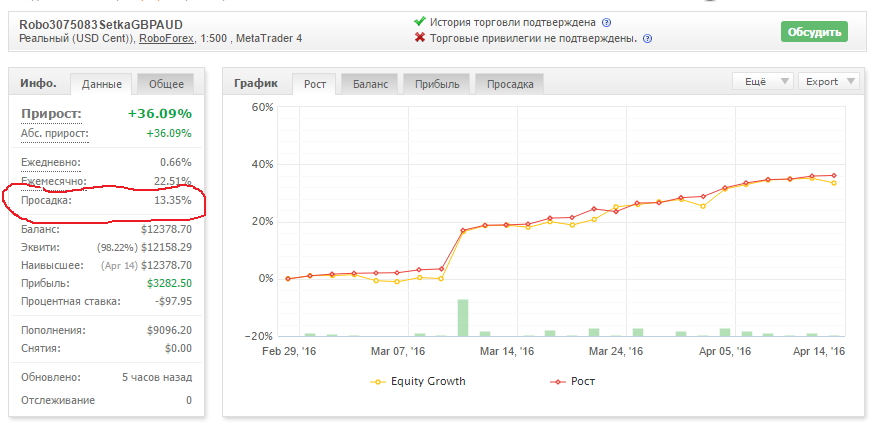Viewport: 873px width, 438px height.
Task: Click the $12158.29 Эквити value
Action: click(166, 247)
